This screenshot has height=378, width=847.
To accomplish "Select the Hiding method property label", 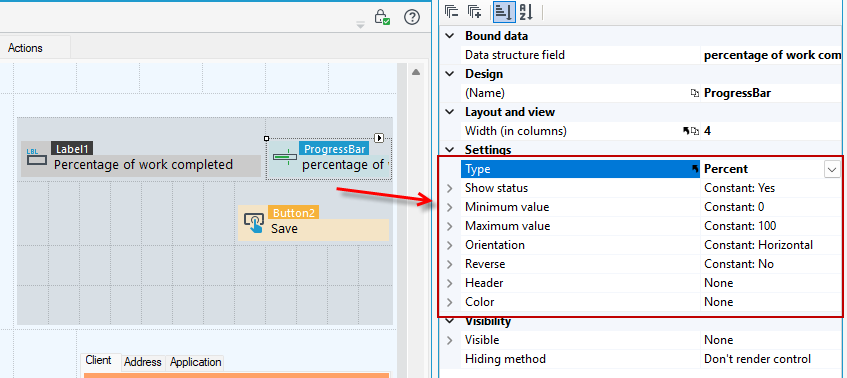I will [505, 359].
